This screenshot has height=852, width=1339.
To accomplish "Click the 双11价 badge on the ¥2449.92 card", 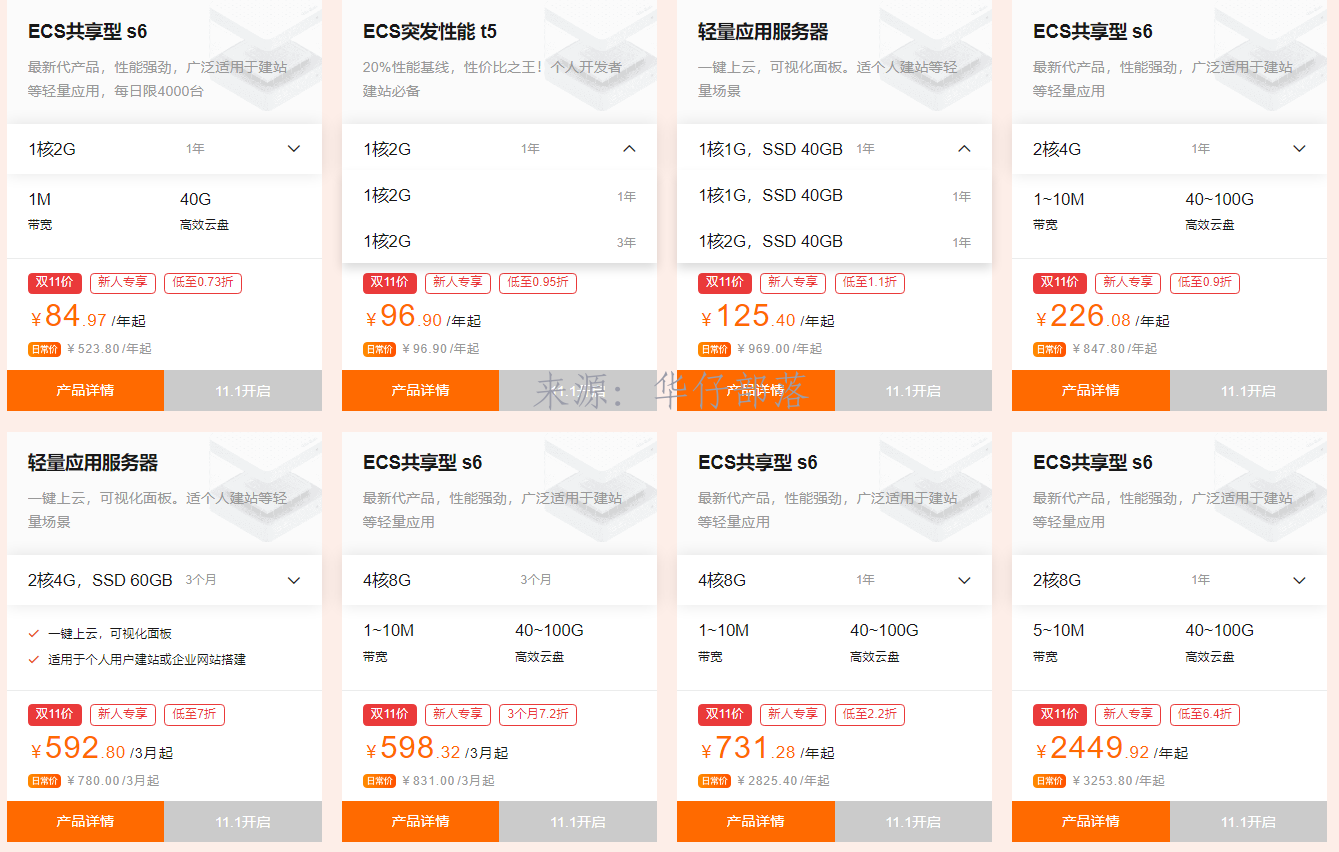I will tap(1060, 714).
